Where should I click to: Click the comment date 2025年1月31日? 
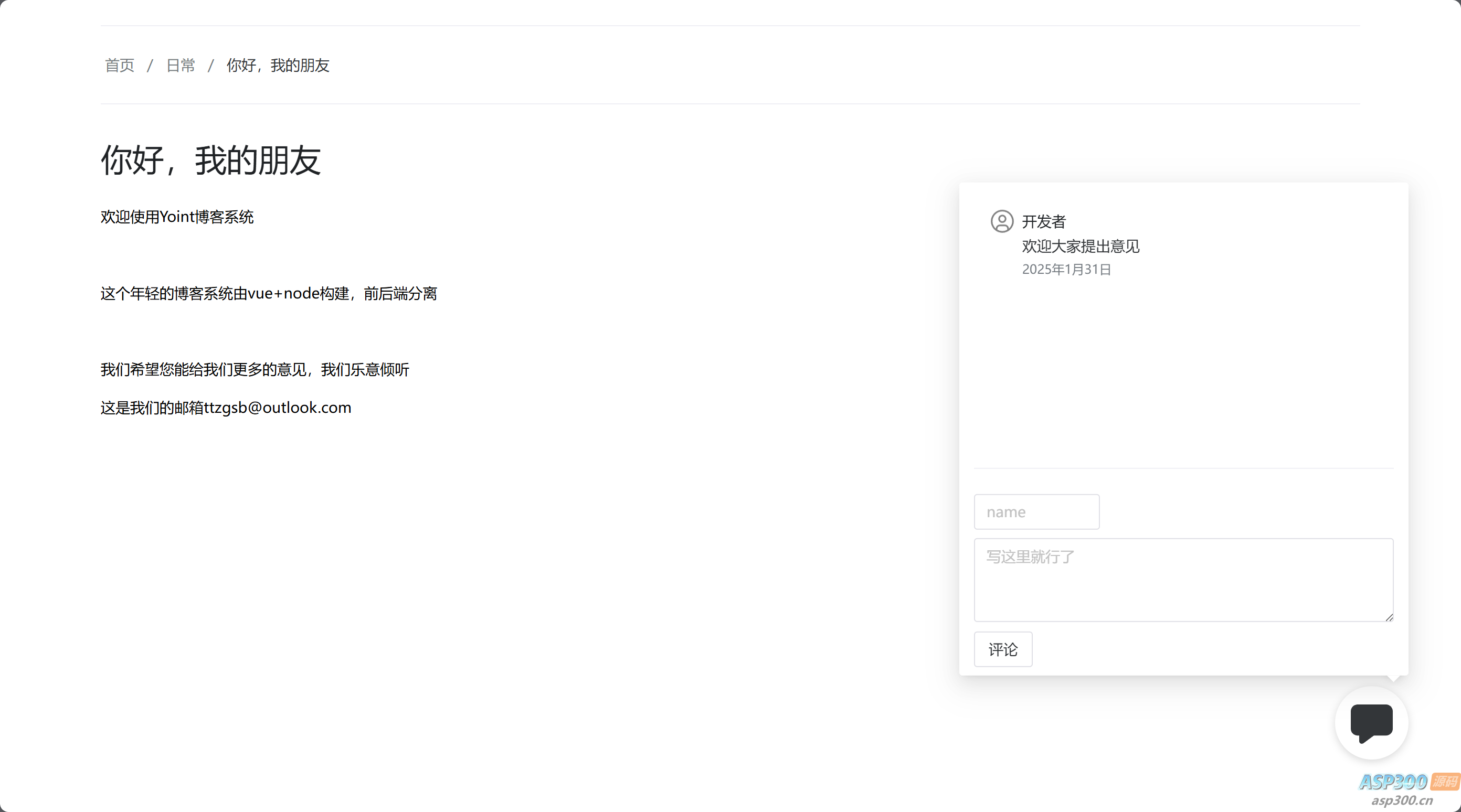[x=1066, y=269]
